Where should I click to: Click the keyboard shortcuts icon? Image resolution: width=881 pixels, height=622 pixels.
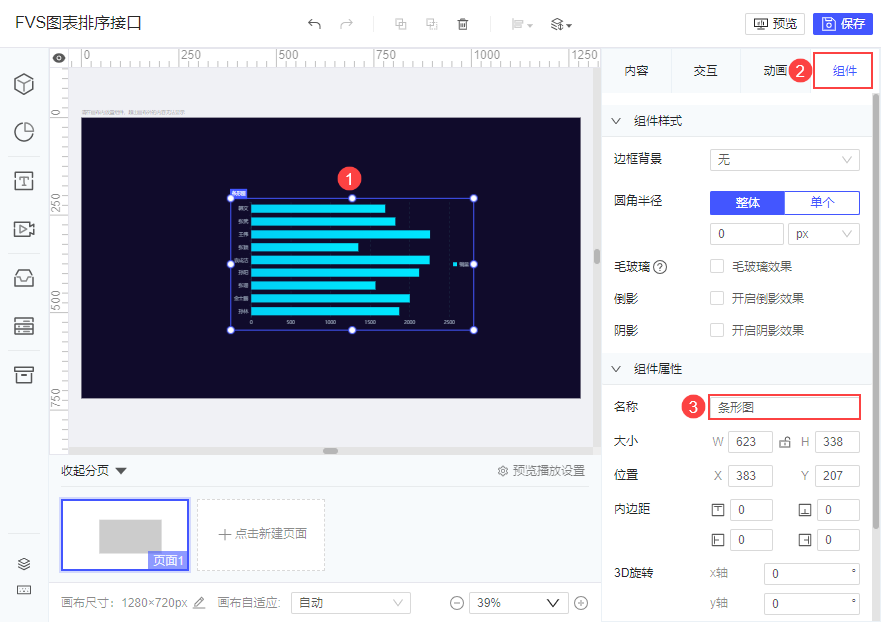24,589
